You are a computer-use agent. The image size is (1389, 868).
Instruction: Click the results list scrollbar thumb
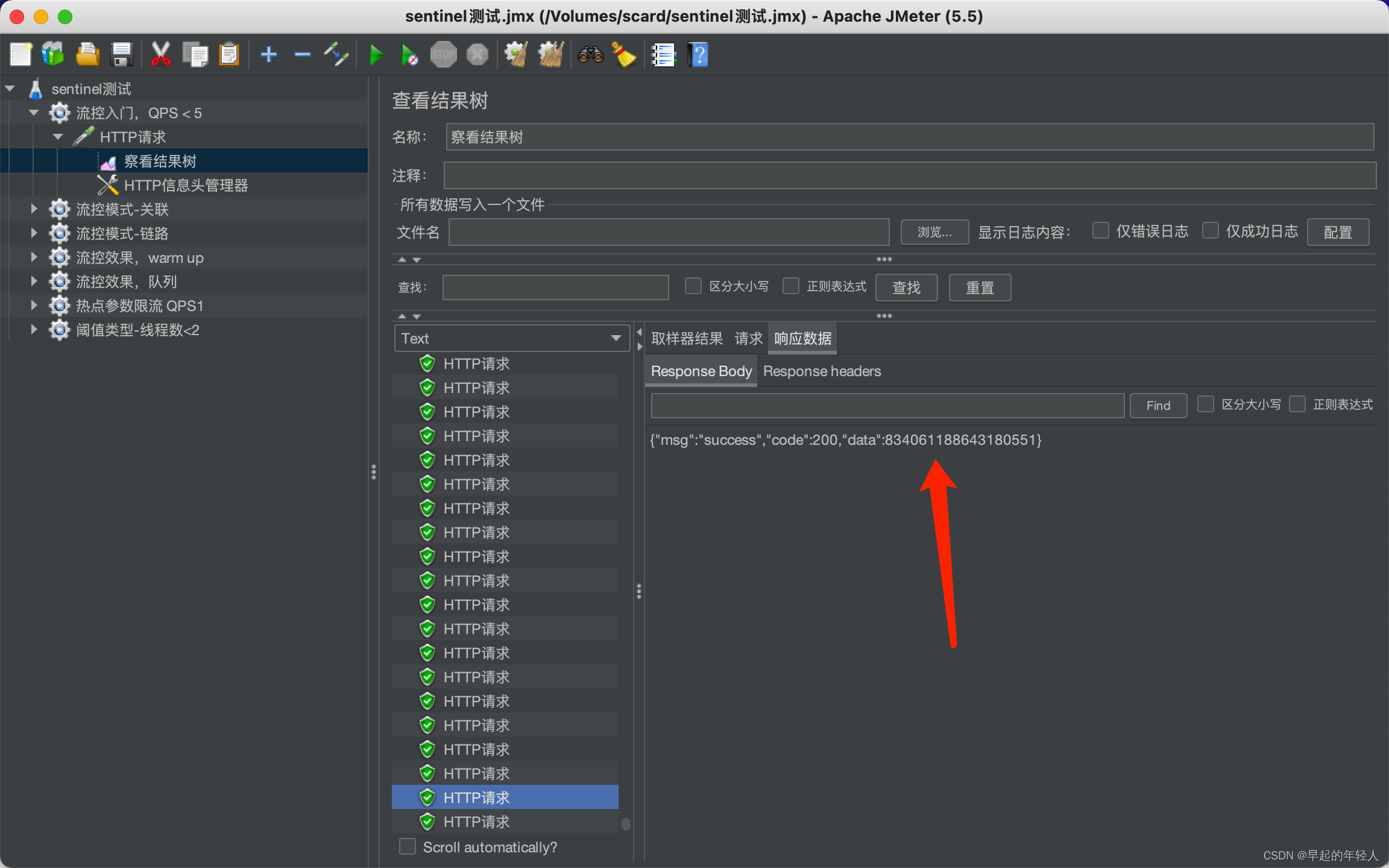(626, 823)
